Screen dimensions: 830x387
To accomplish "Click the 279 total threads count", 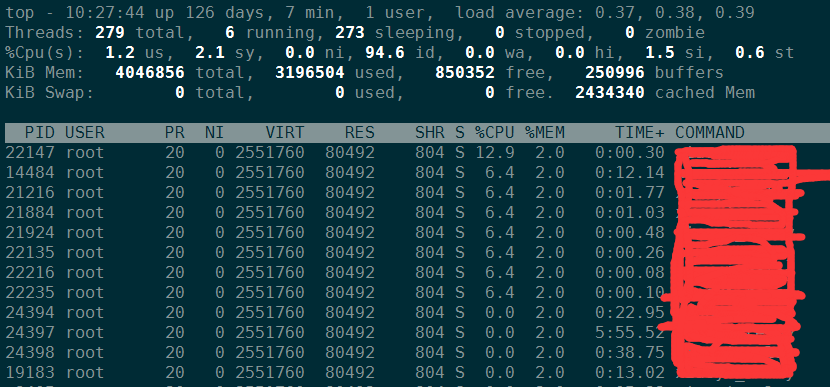I will 110,33.
